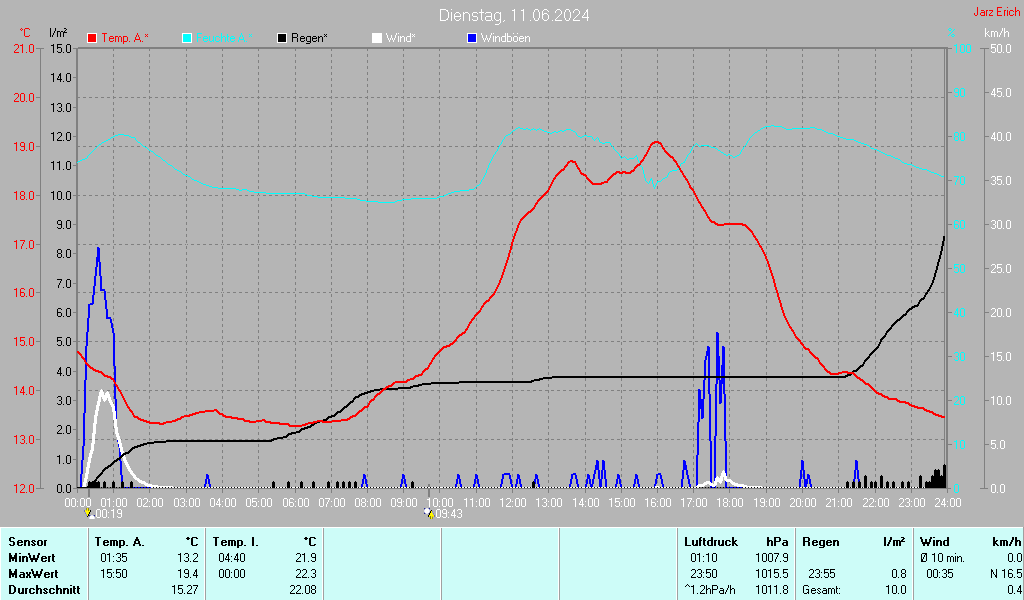1024x600 pixels.
Task: Click the 12:00 label on time axis
Action: [x=513, y=502]
